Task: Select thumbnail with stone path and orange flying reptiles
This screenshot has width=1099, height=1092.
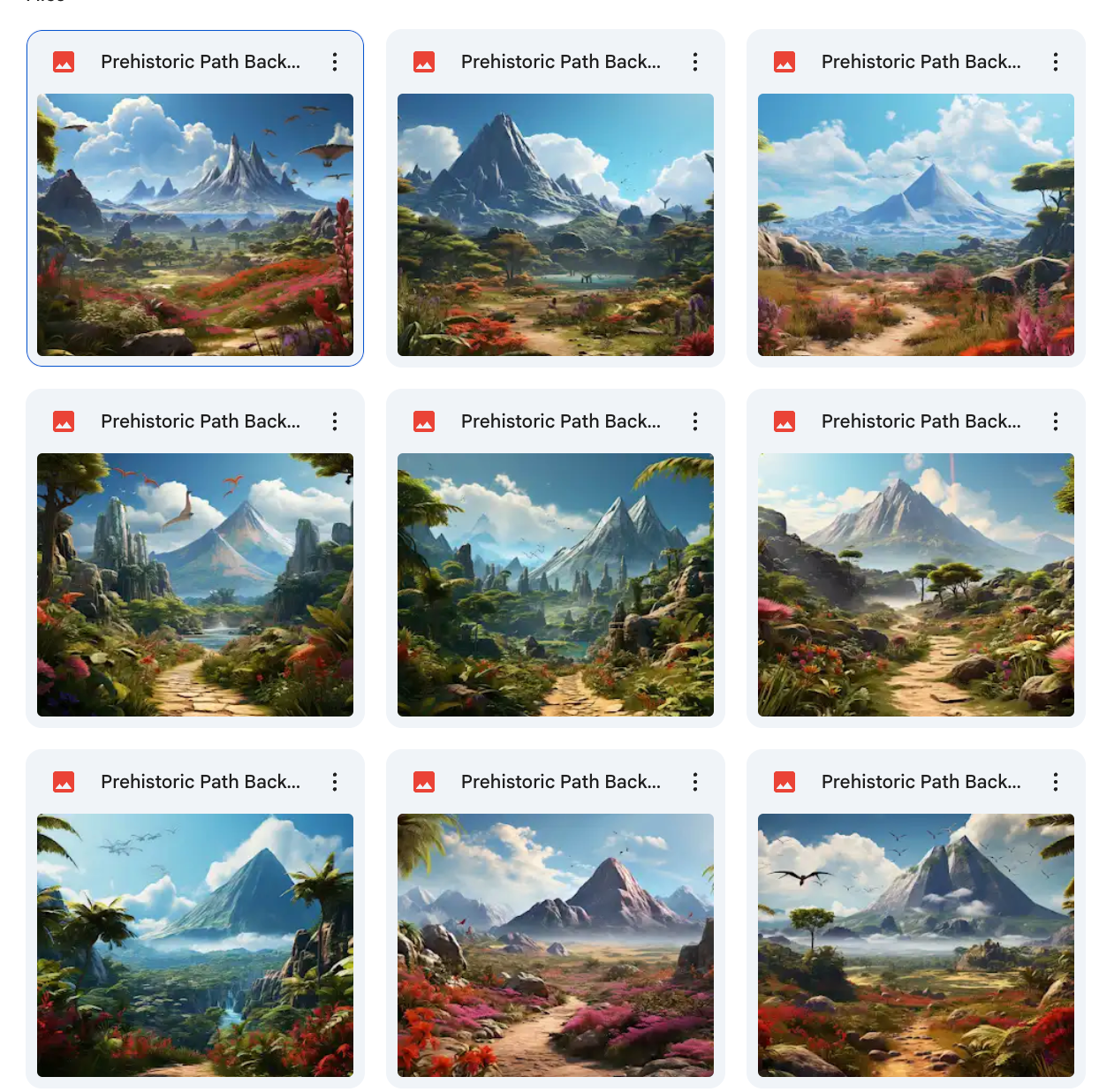Action: pos(195,585)
